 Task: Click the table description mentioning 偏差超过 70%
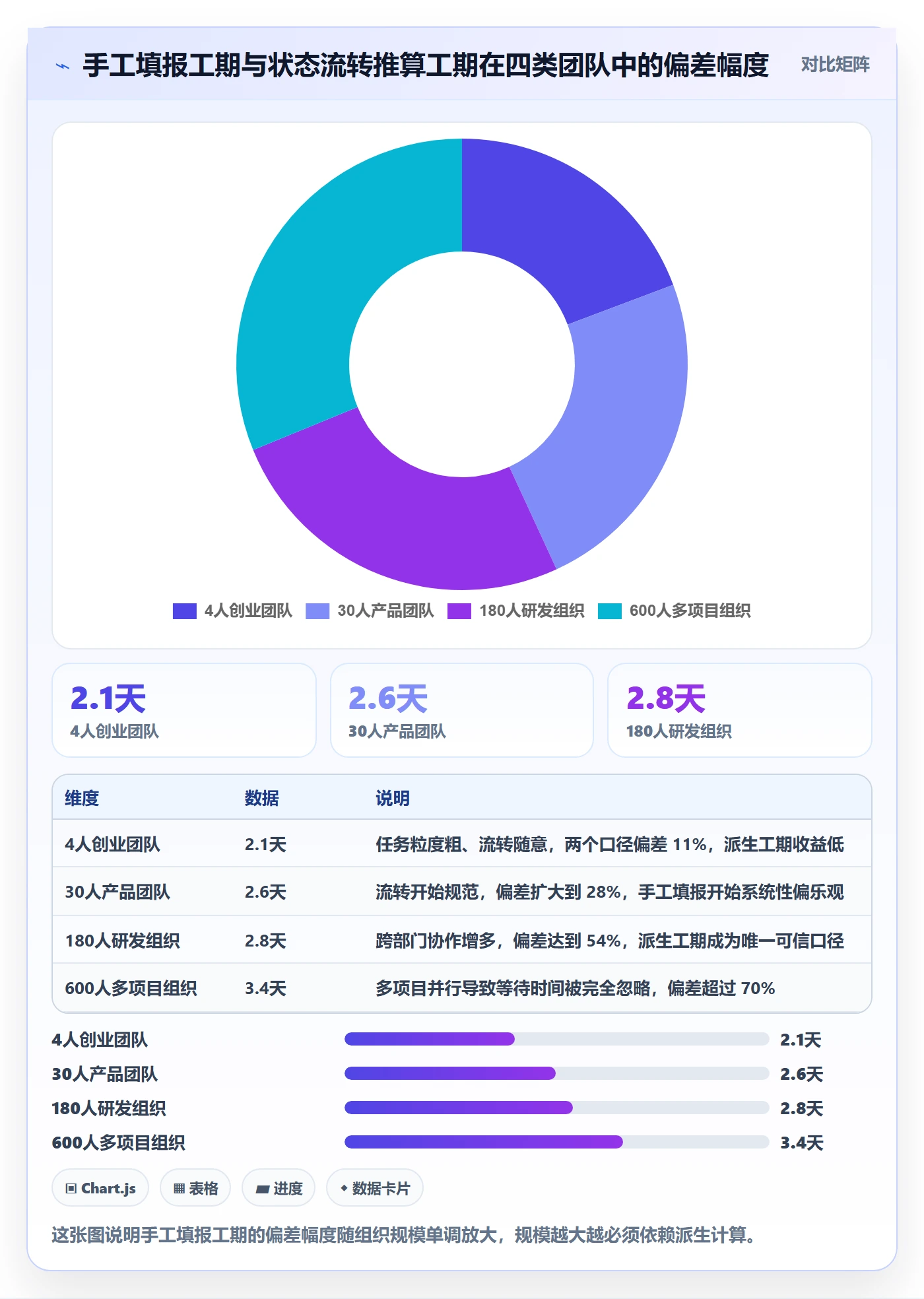[575, 988]
